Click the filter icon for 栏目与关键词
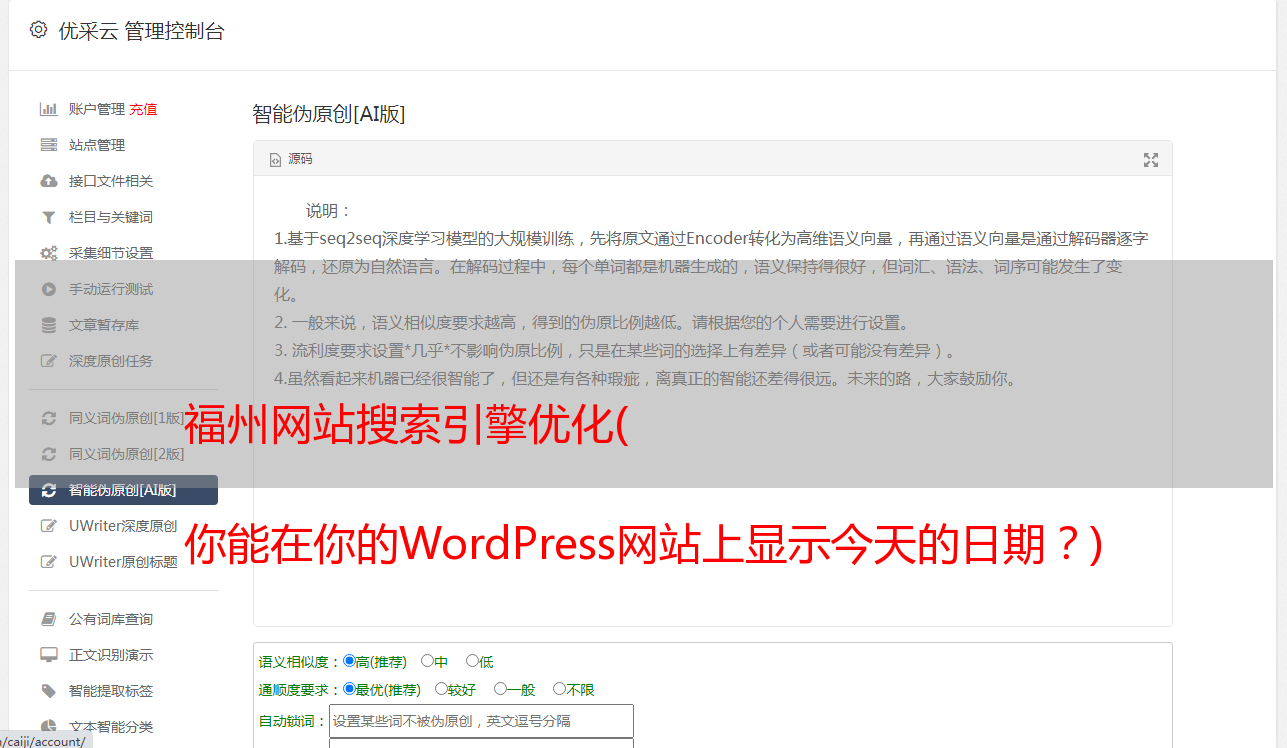The height and width of the screenshot is (748, 1287). (x=48, y=217)
